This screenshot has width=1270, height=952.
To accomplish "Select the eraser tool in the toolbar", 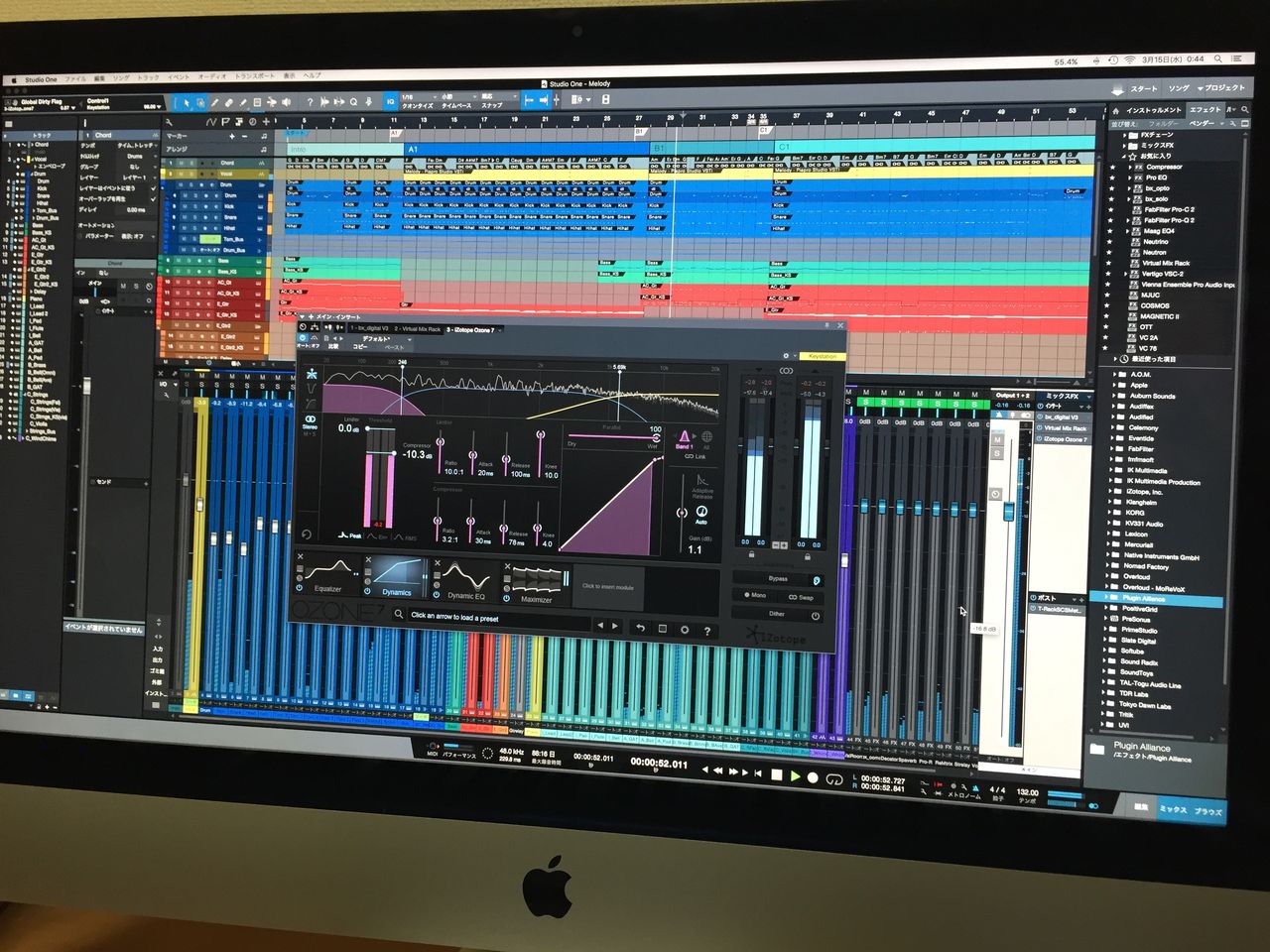I will (229, 102).
